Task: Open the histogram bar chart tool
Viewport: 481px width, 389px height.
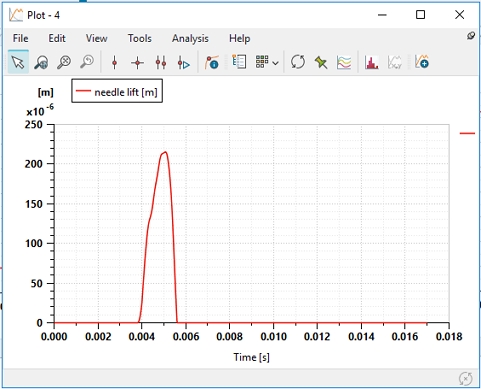Action: tap(371, 62)
